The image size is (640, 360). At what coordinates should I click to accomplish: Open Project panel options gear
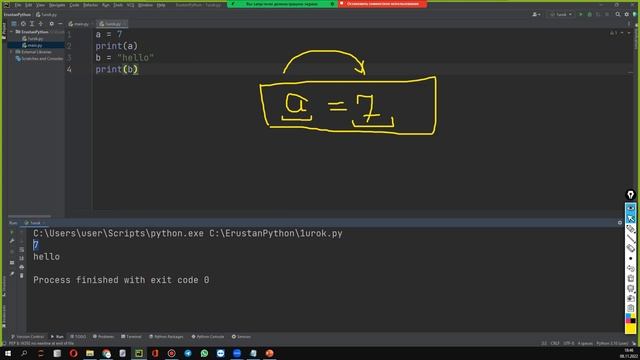click(x=51, y=24)
